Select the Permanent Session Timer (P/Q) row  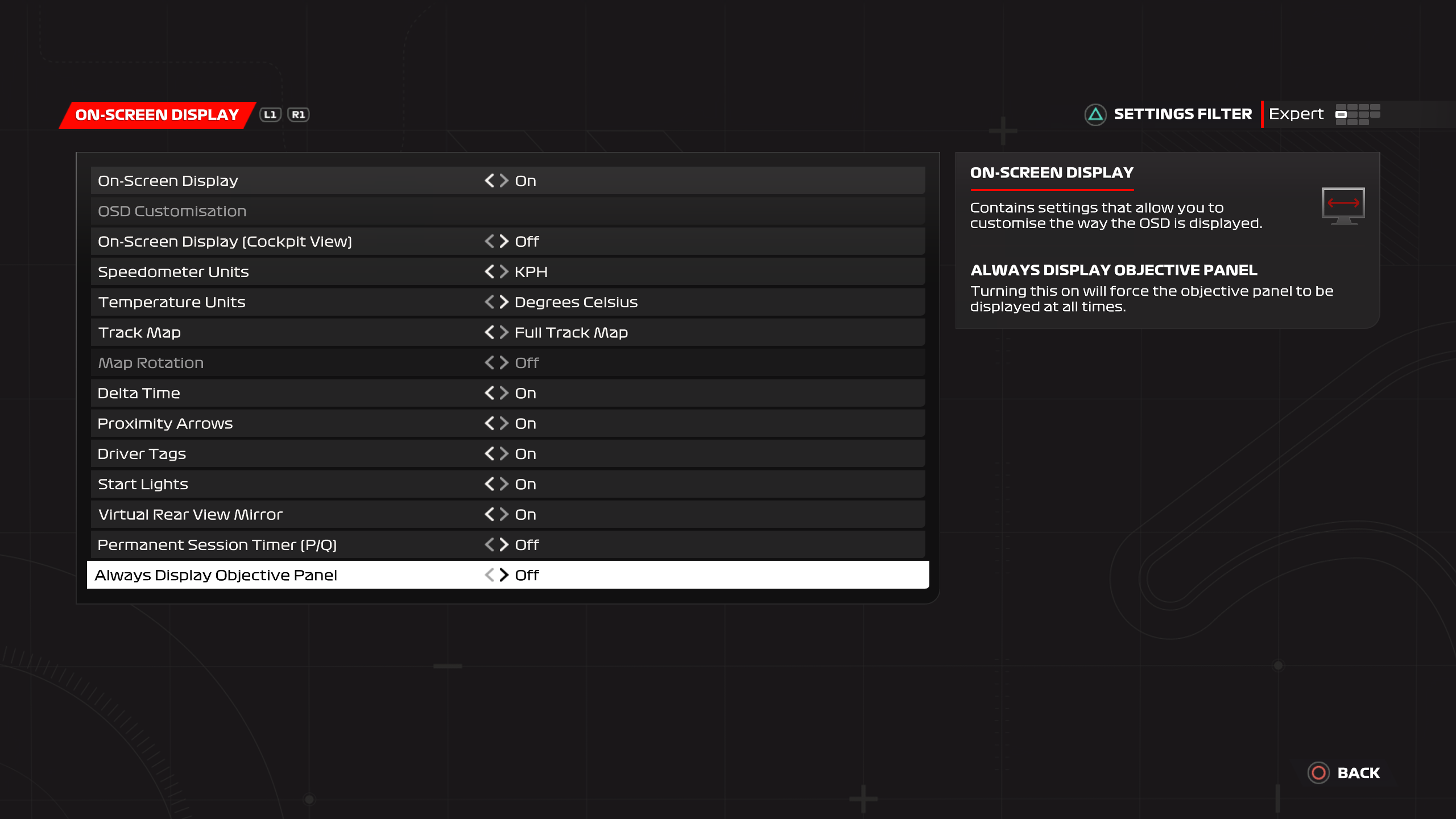[217, 545]
